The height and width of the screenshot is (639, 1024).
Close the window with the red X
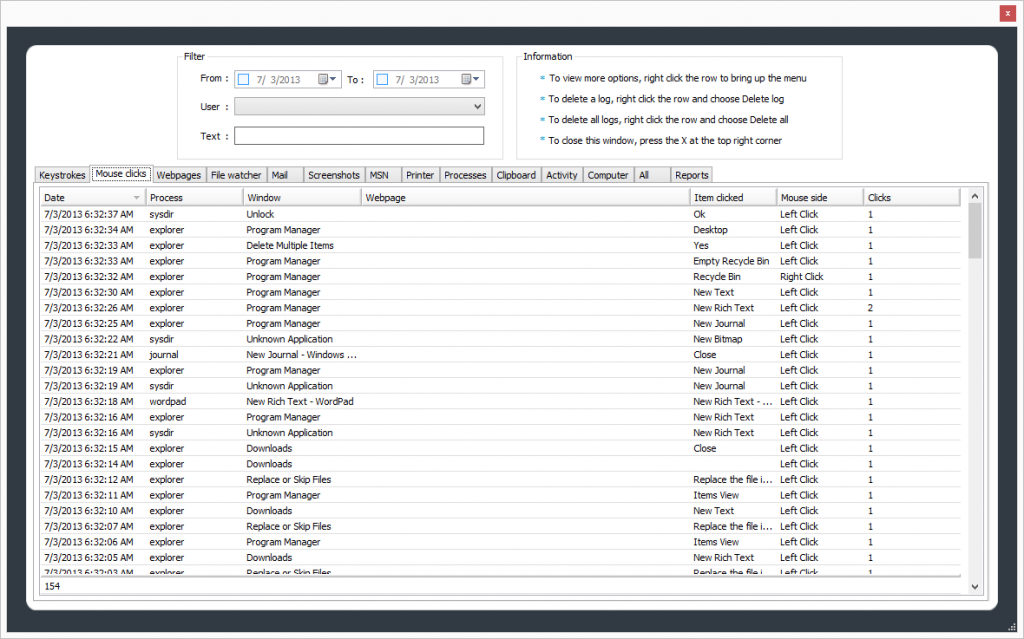coord(1007,14)
